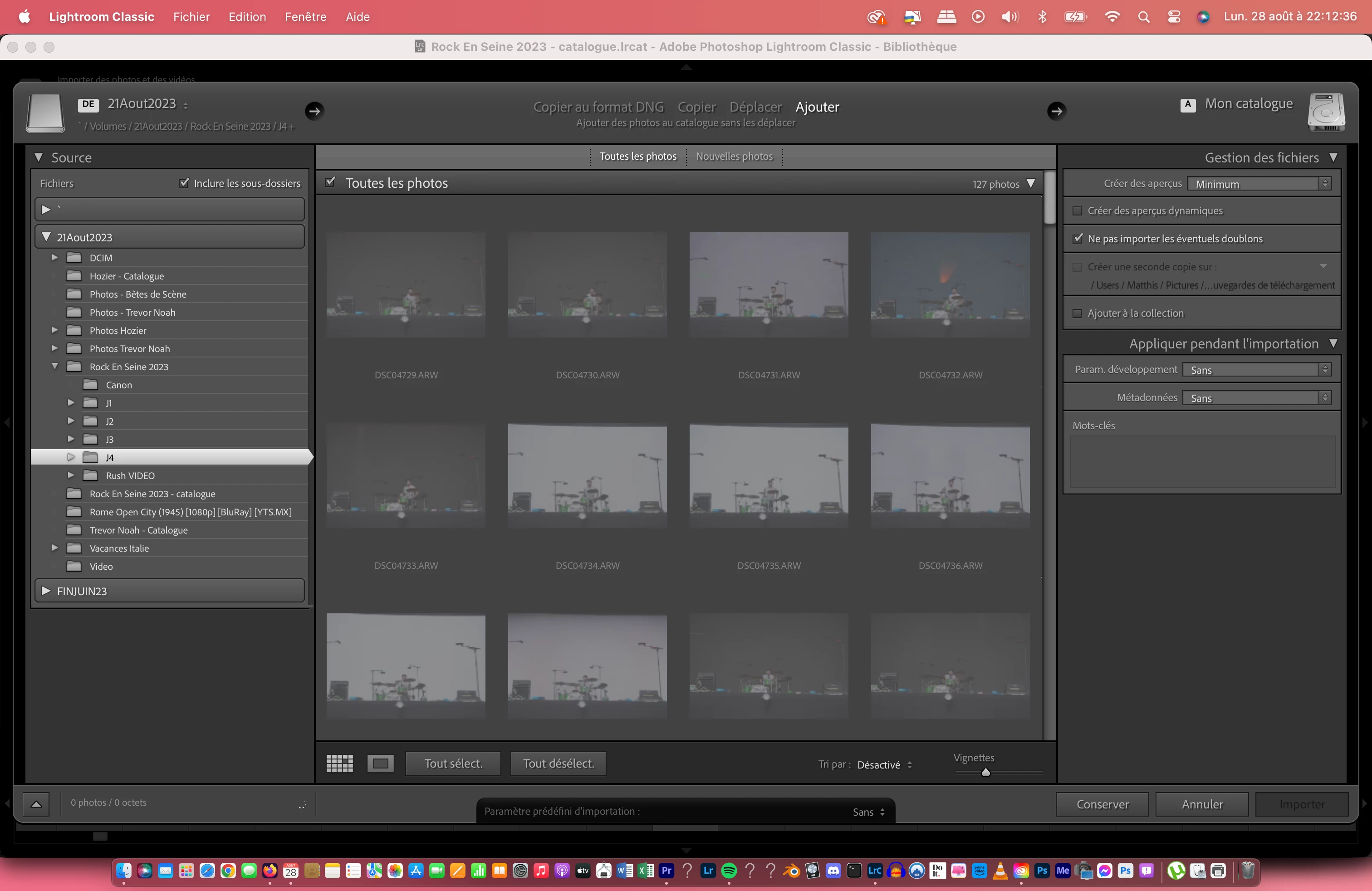Switch to loupe view icon
Viewport: 1372px width, 891px height.
click(x=381, y=764)
